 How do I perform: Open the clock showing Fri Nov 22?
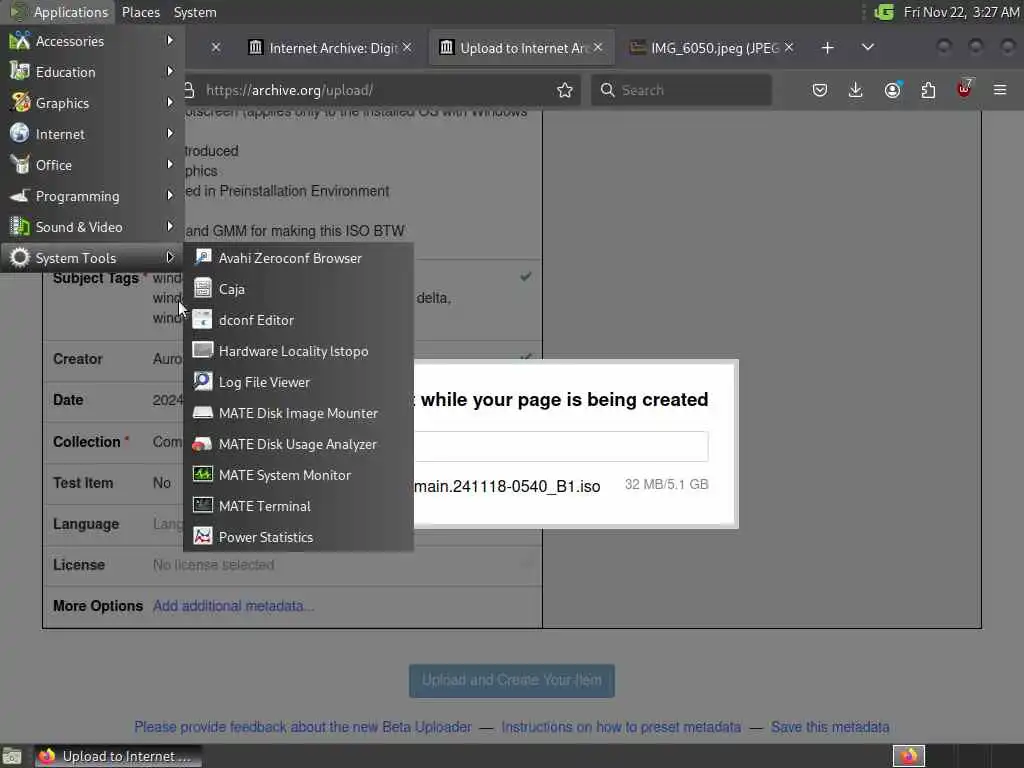click(x=961, y=12)
